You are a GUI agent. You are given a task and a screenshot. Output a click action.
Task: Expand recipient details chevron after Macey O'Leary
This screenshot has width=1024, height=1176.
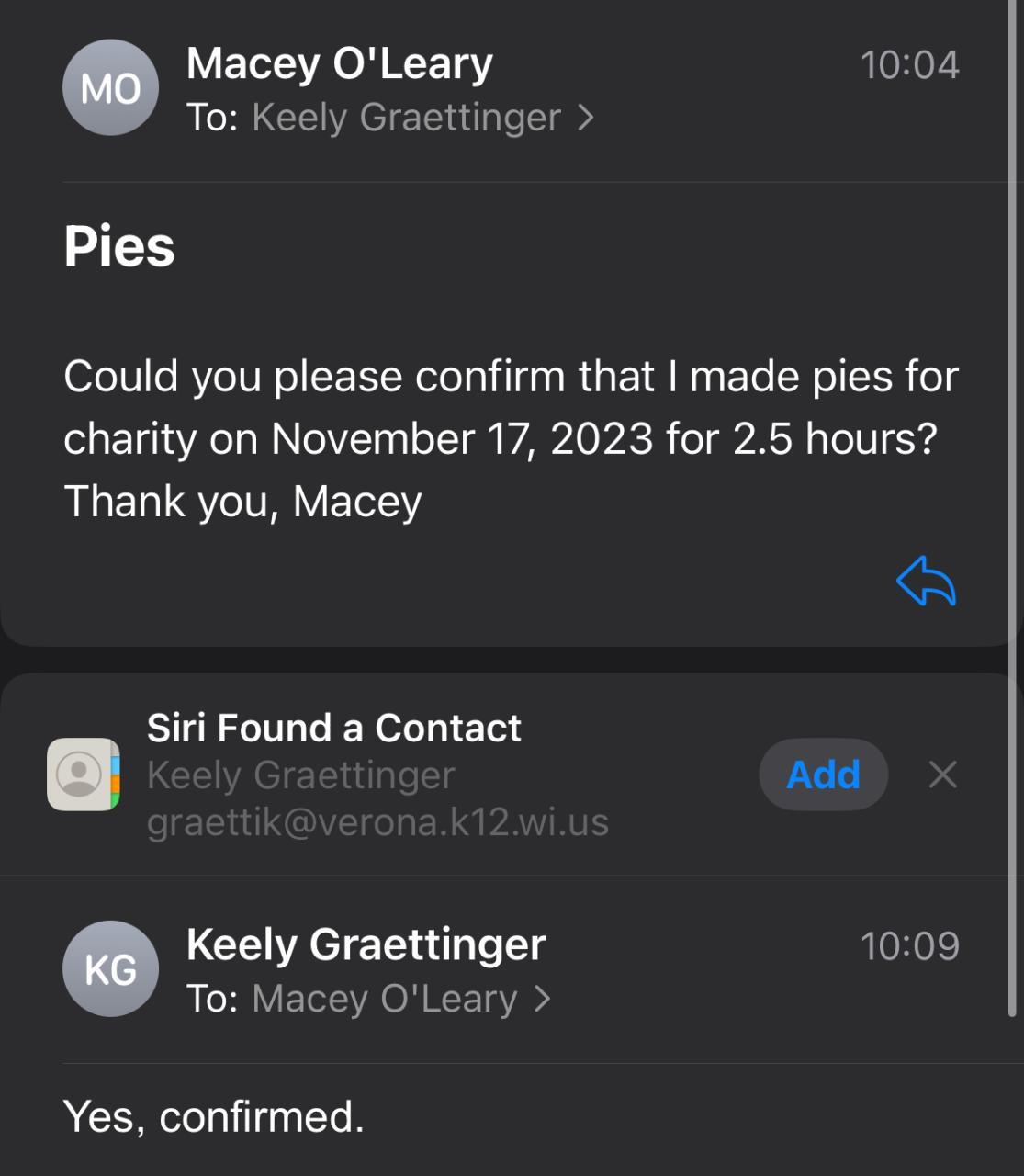pos(543,999)
